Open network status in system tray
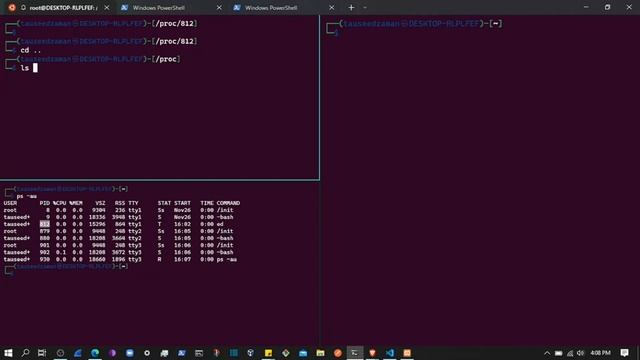Image resolution: width=640 pixels, height=360 pixels. point(570,353)
